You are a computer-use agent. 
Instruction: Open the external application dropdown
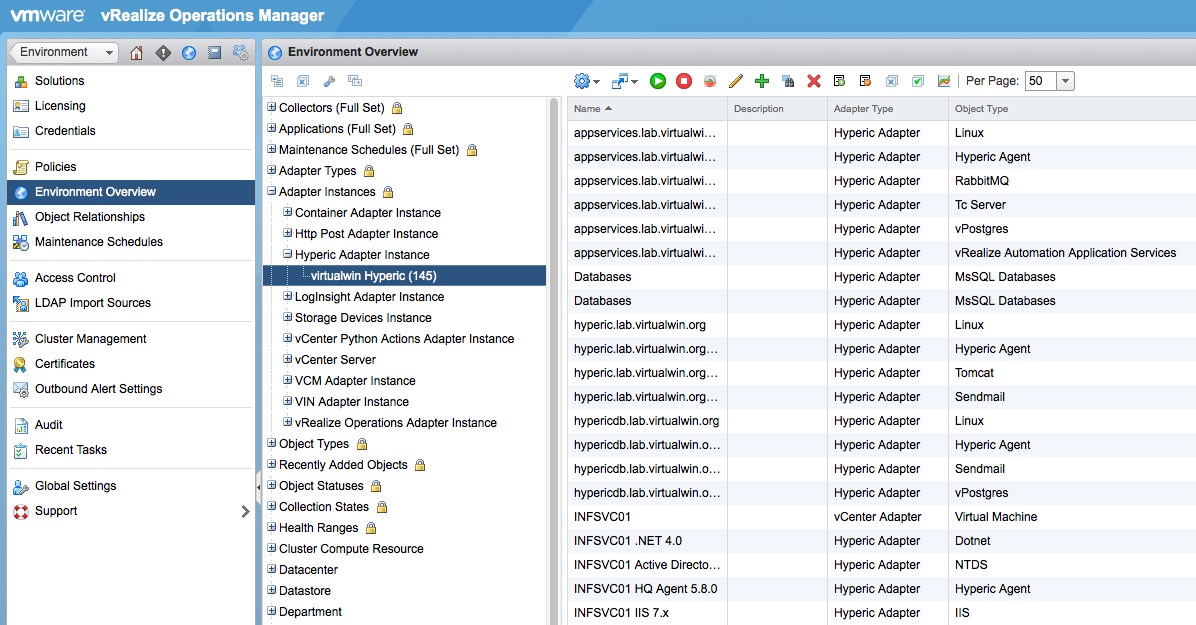point(625,81)
